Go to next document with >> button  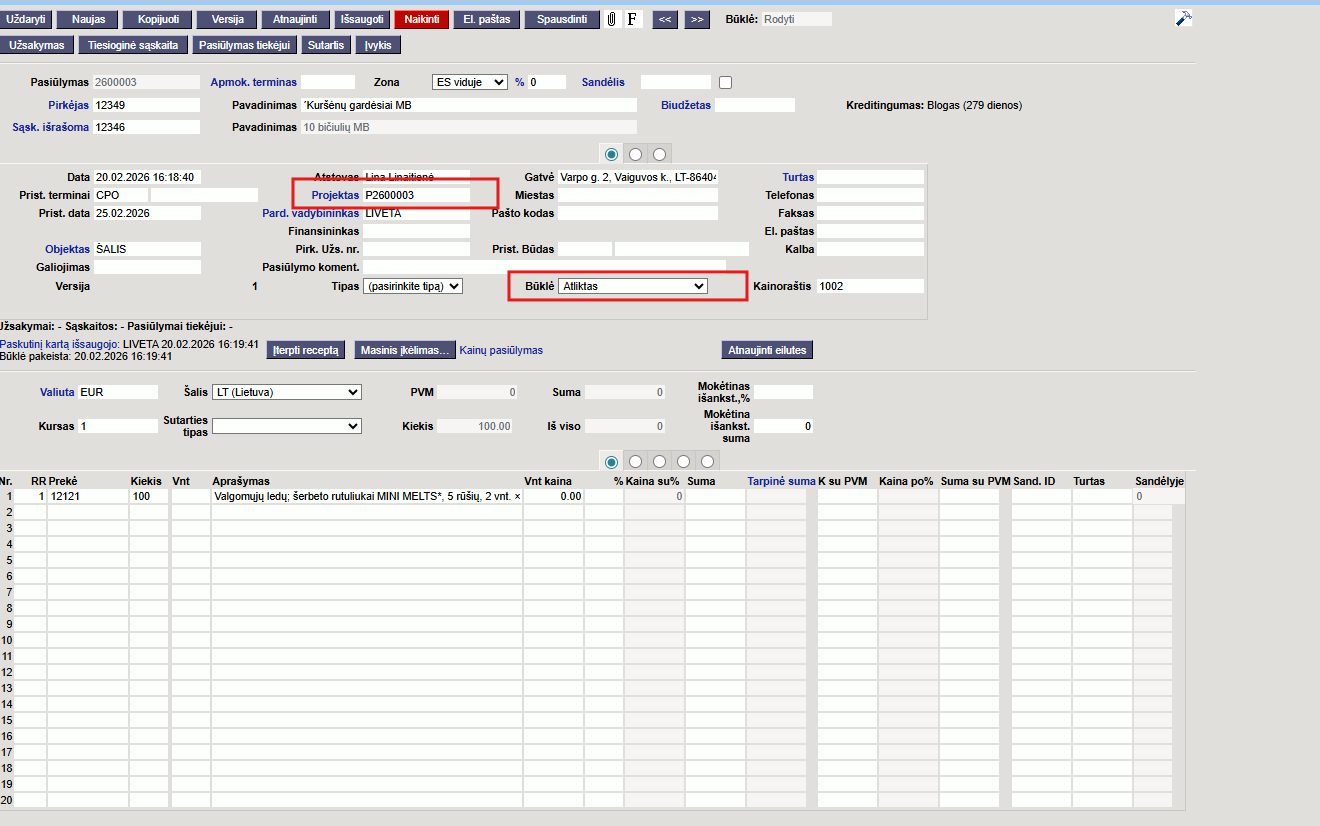tap(697, 19)
